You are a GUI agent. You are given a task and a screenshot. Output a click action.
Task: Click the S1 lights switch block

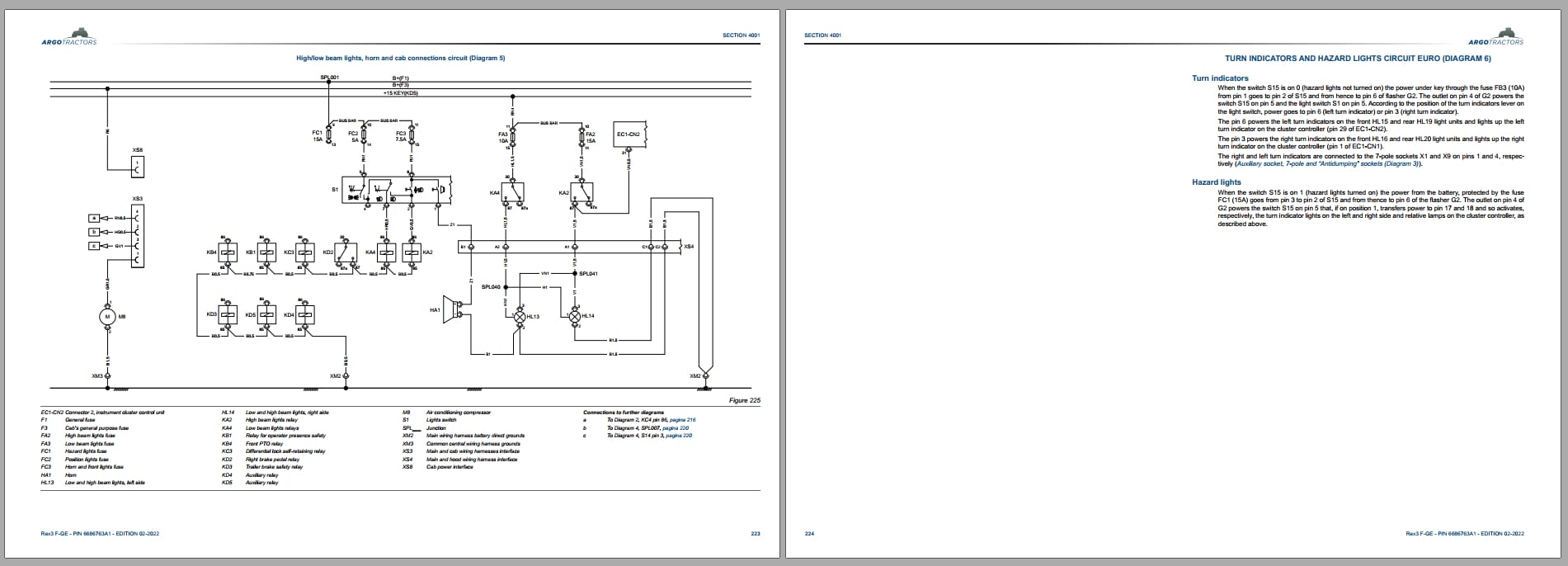(398, 190)
